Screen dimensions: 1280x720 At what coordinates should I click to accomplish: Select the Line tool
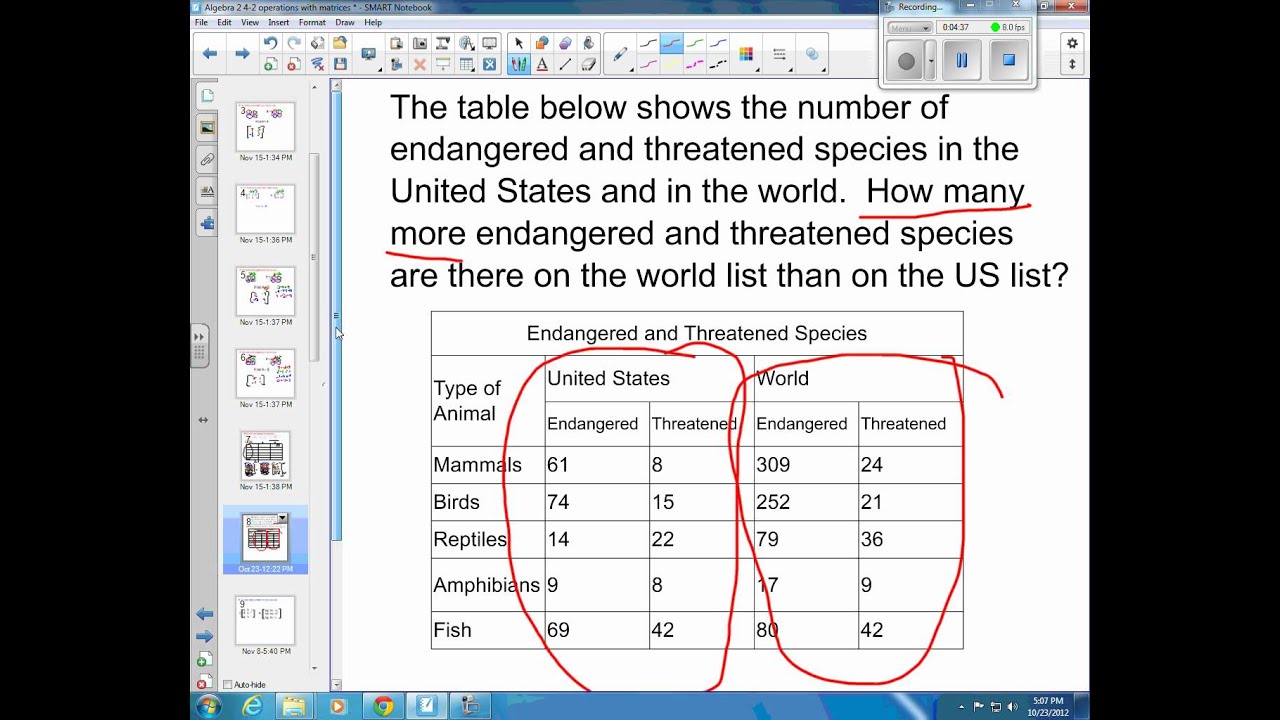pyautogui.click(x=565, y=64)
